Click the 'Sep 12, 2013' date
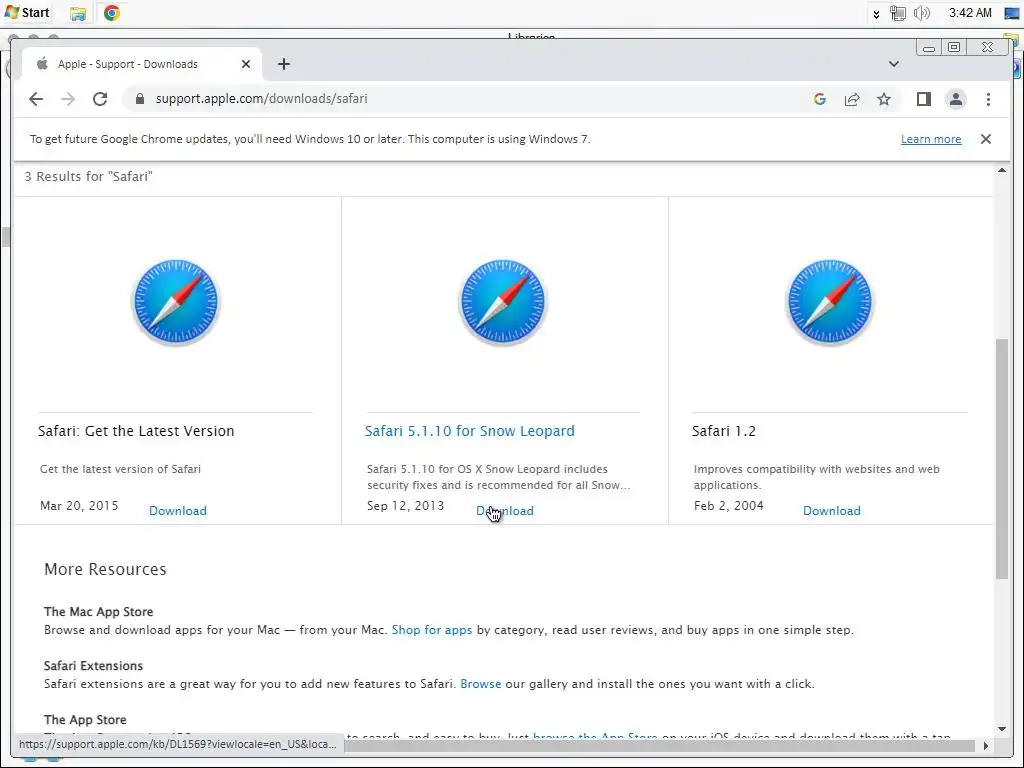This screenshot has height=768, width=1024. (406, 505)
